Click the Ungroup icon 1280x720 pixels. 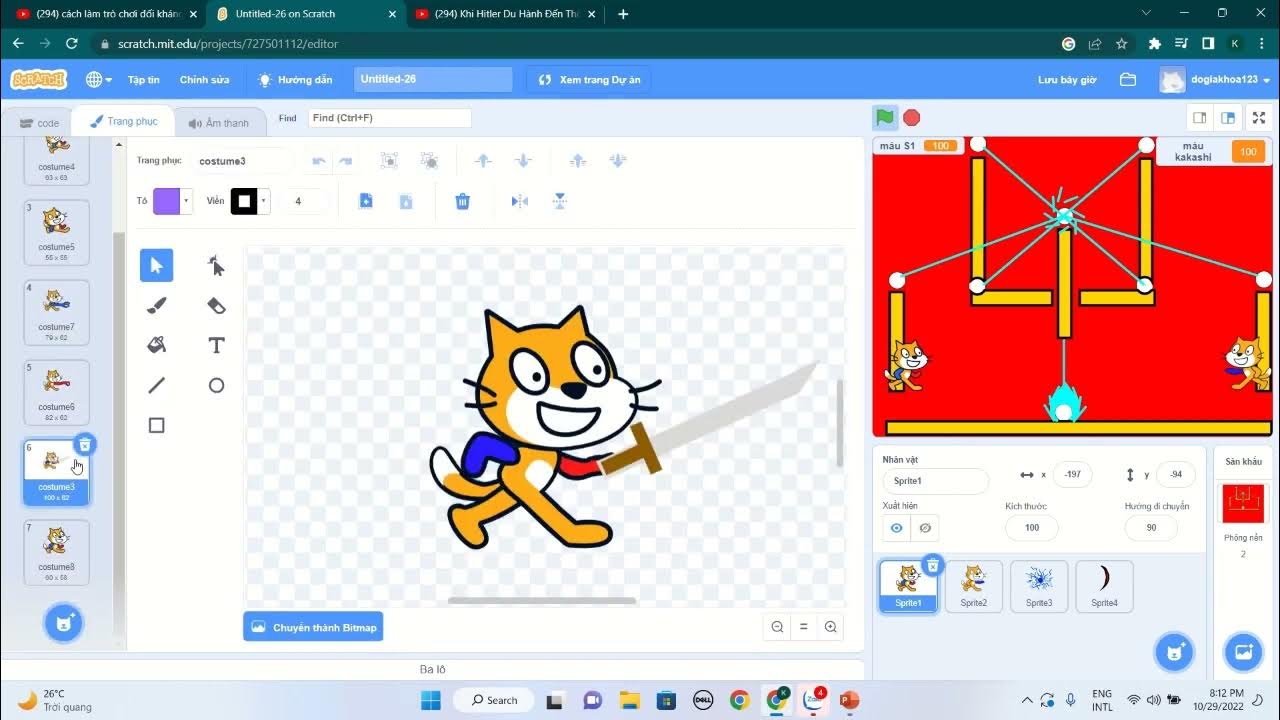coord(429,160)
